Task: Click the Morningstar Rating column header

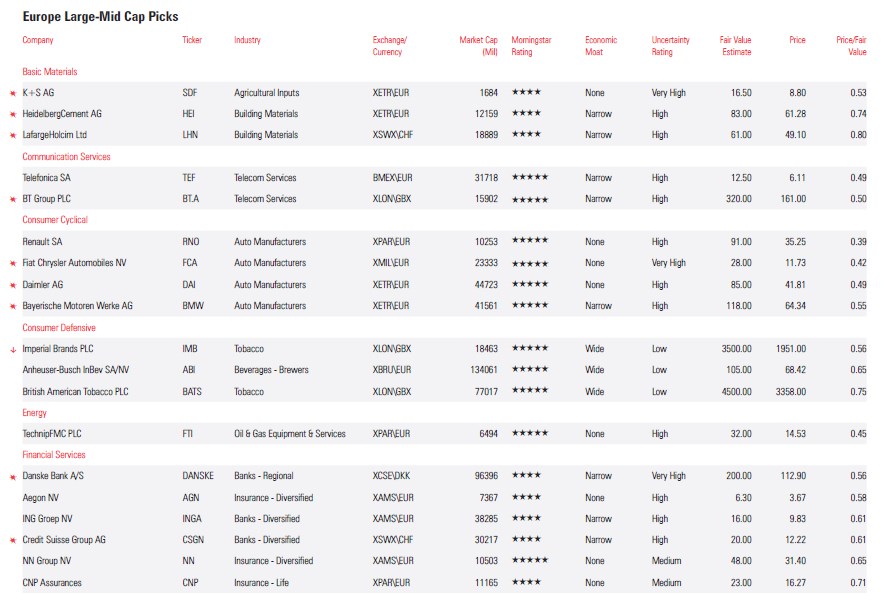Action: [x=530, y=46]
